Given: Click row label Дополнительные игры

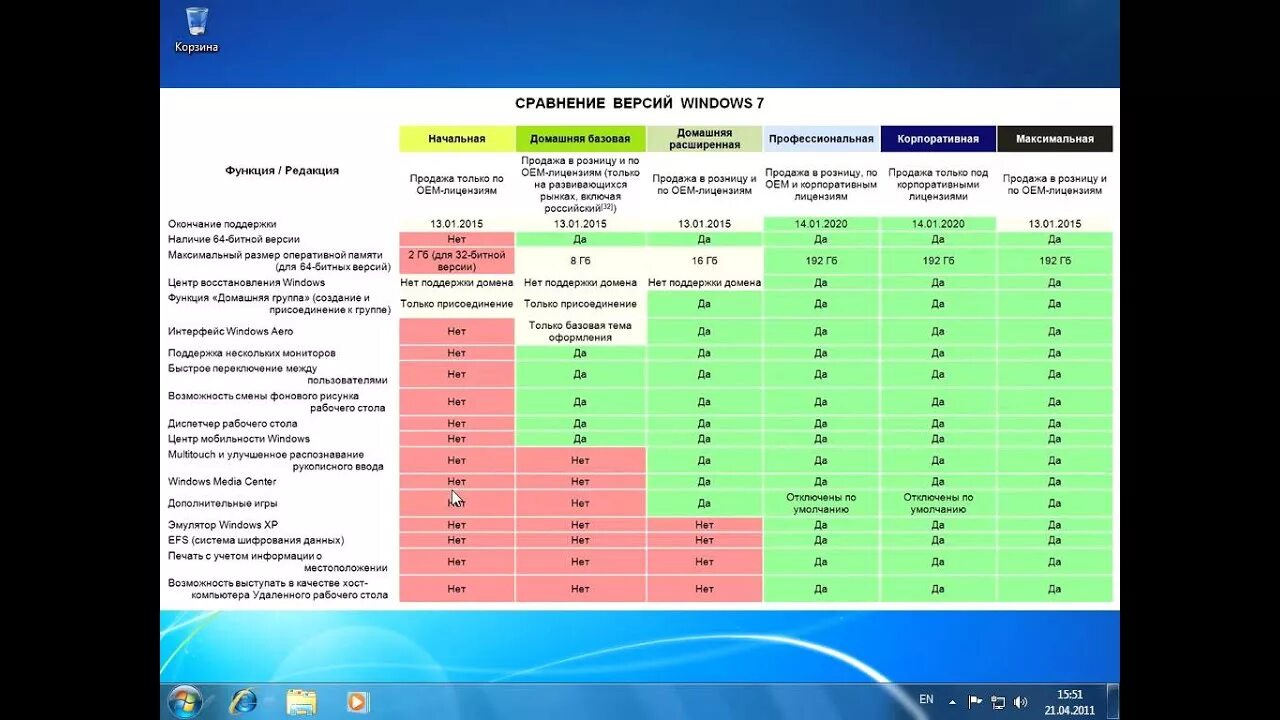Looking at the screenshot, I should coord(222,503).
